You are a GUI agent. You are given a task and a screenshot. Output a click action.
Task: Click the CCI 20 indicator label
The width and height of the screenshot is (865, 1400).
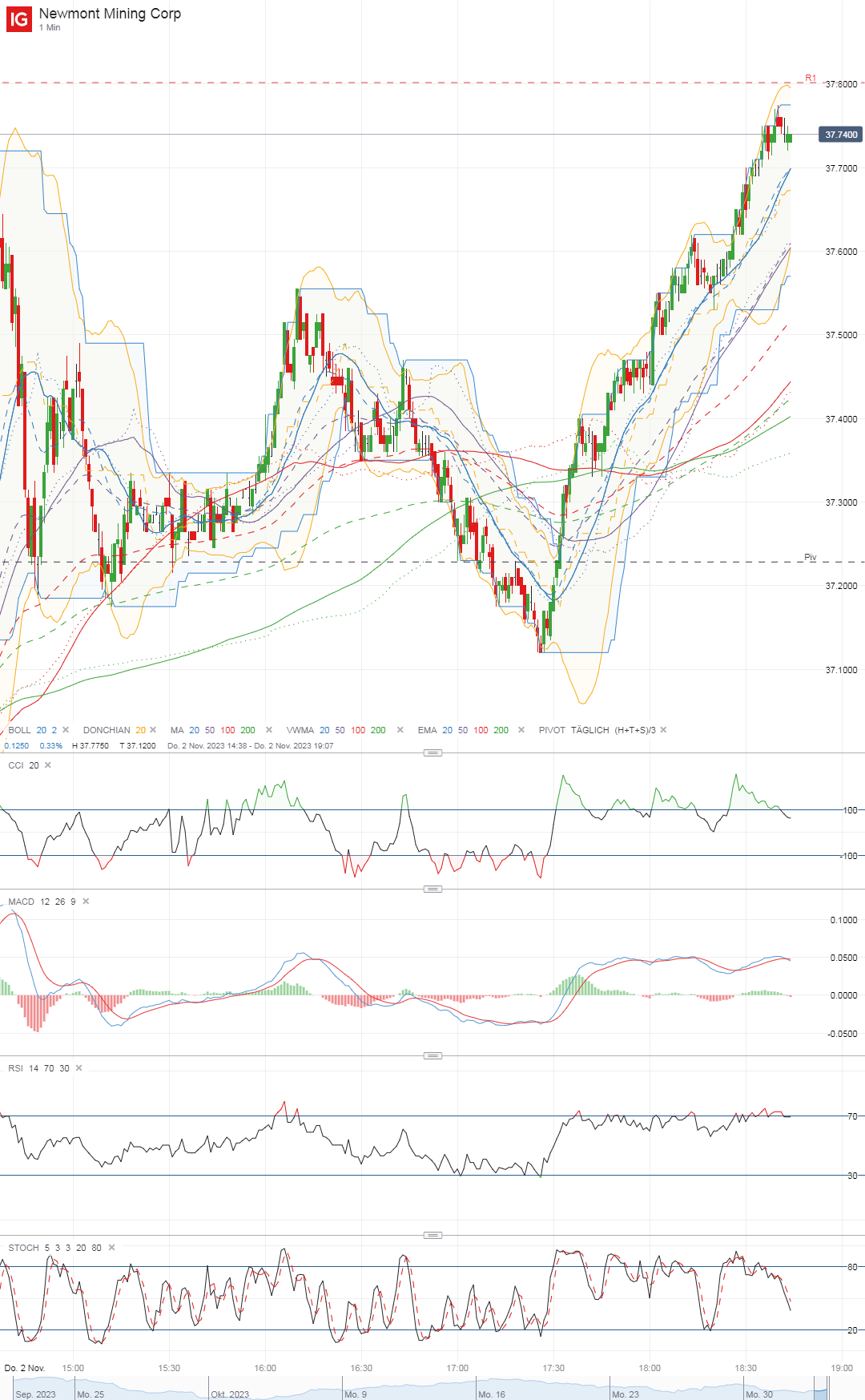pos(23,765)
